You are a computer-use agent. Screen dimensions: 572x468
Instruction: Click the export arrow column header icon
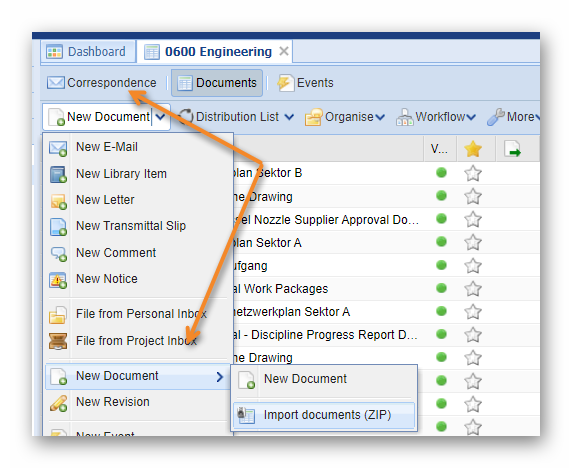512,149
